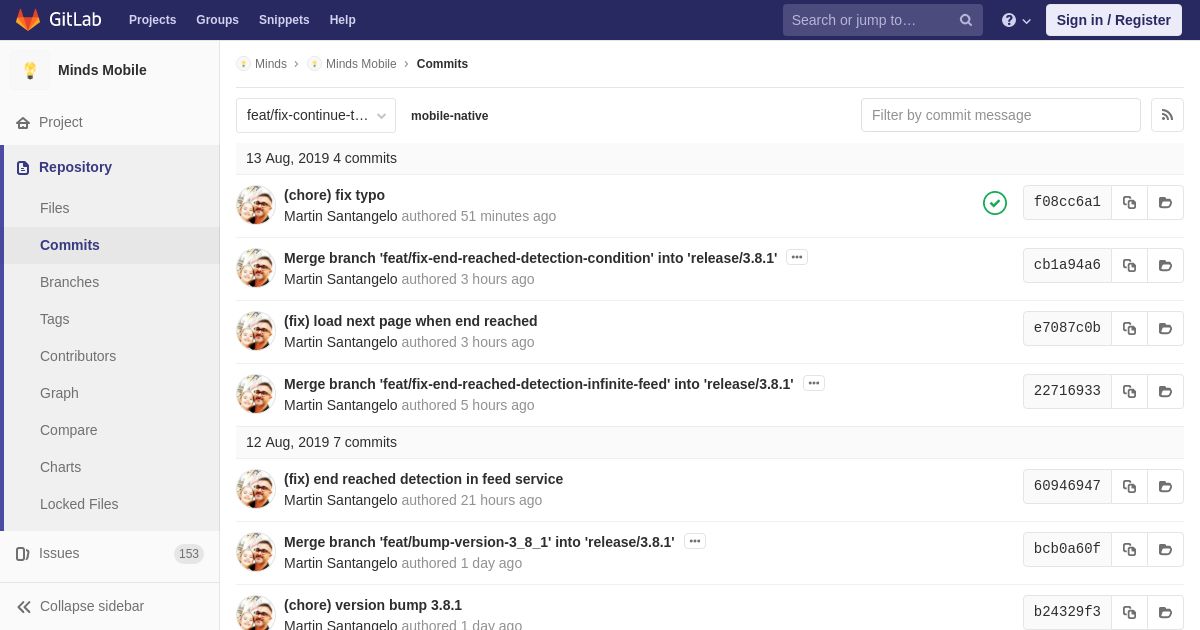Open commit hash link f08cc6a1
This screenshot has height=630, width=1200.
(1067, 202)
